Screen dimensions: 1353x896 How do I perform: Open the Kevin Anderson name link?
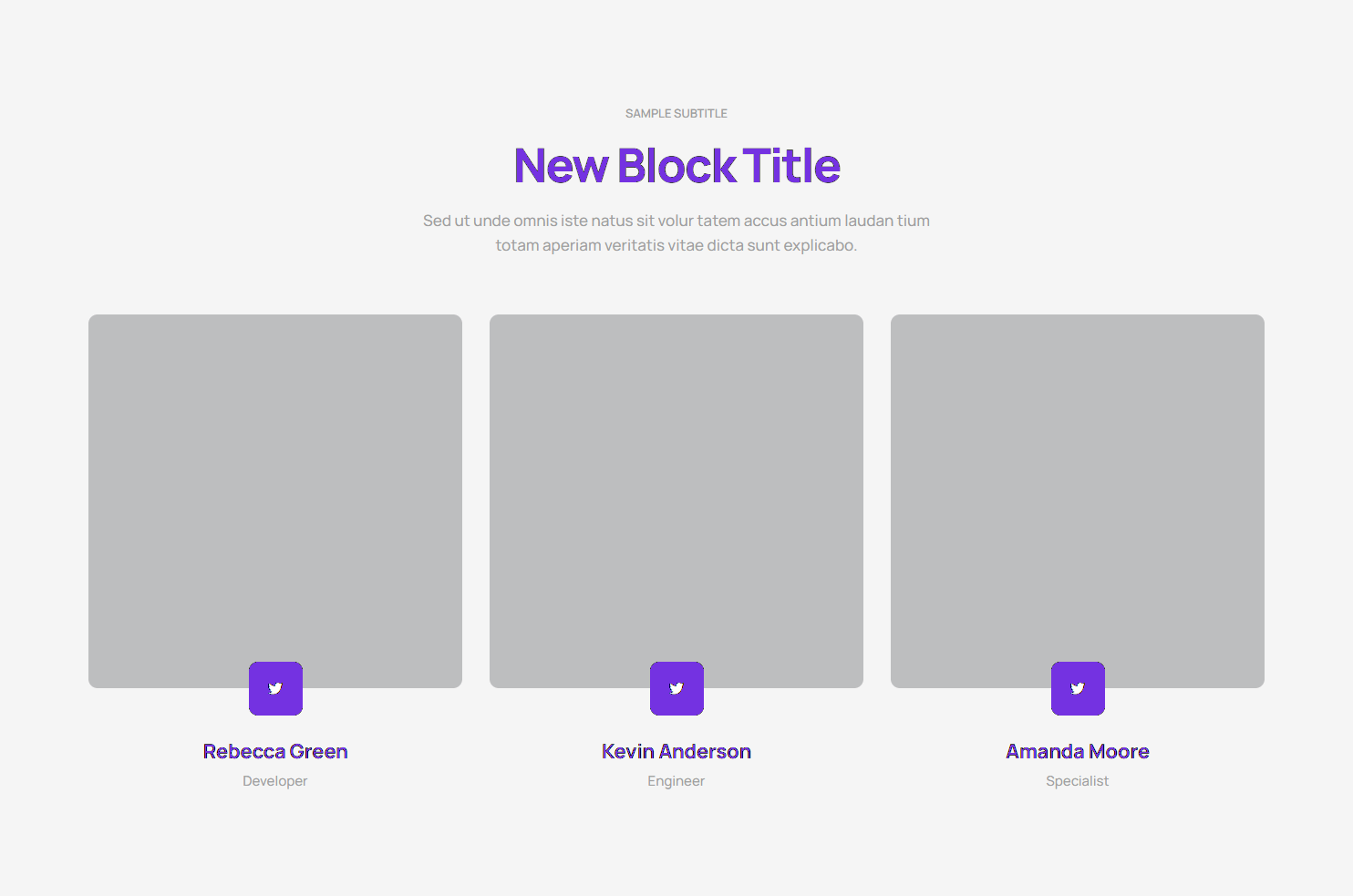point(676,751)
